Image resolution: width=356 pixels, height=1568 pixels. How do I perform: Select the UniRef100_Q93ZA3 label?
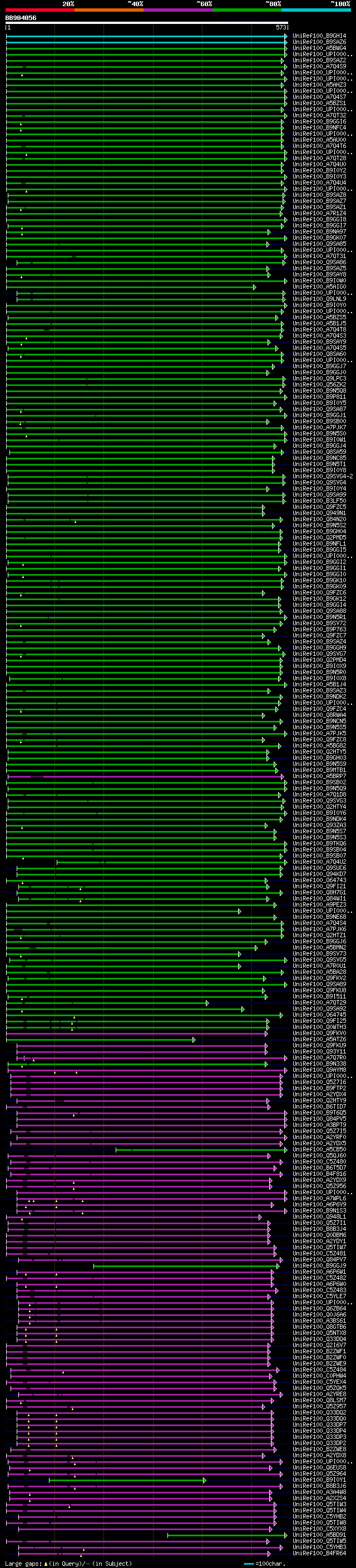pos(319,825)
